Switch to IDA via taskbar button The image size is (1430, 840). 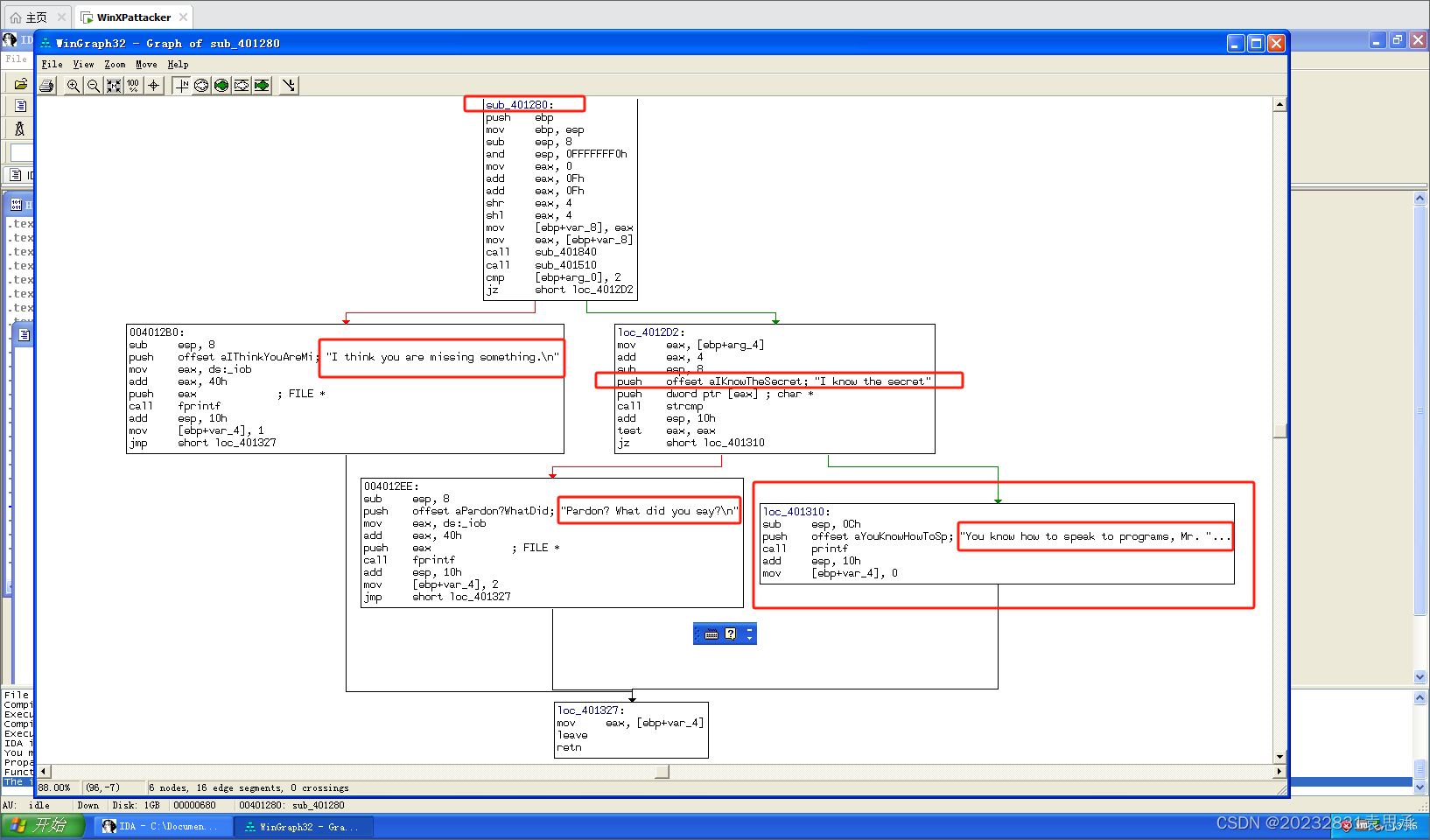coord(164,826)
